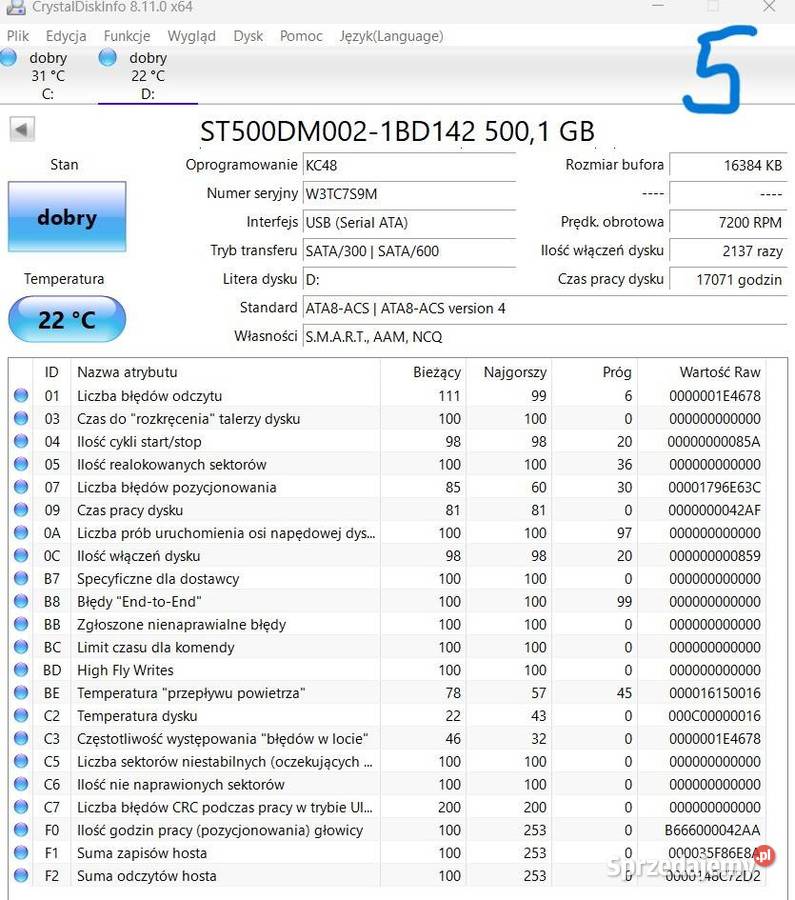The image size is (795, 900).
Task: Click raw value 0000000042AF in row 09
Action: [x=715, y=510]
